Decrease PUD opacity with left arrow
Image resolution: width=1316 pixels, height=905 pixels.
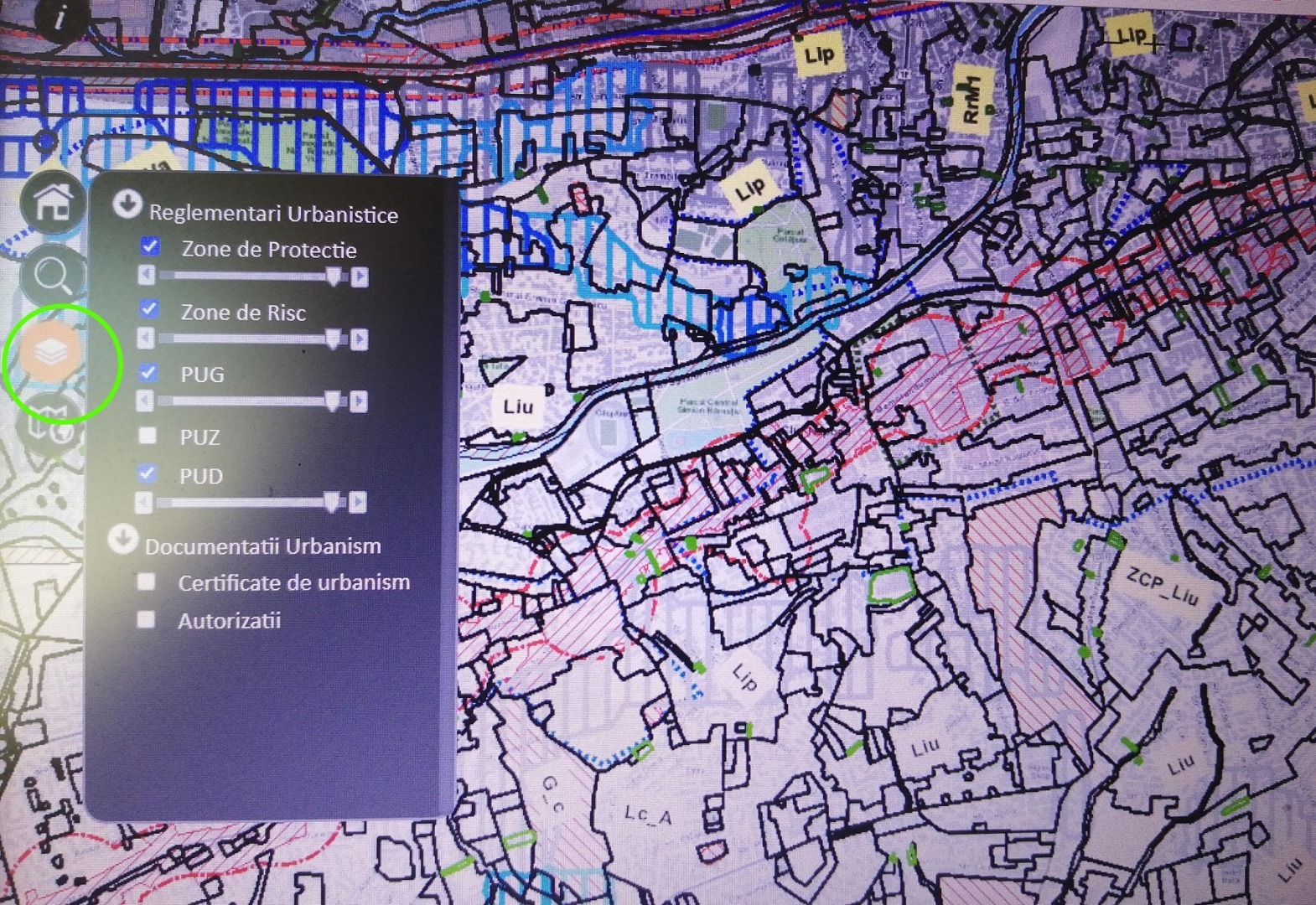click(x=144, y=502)
